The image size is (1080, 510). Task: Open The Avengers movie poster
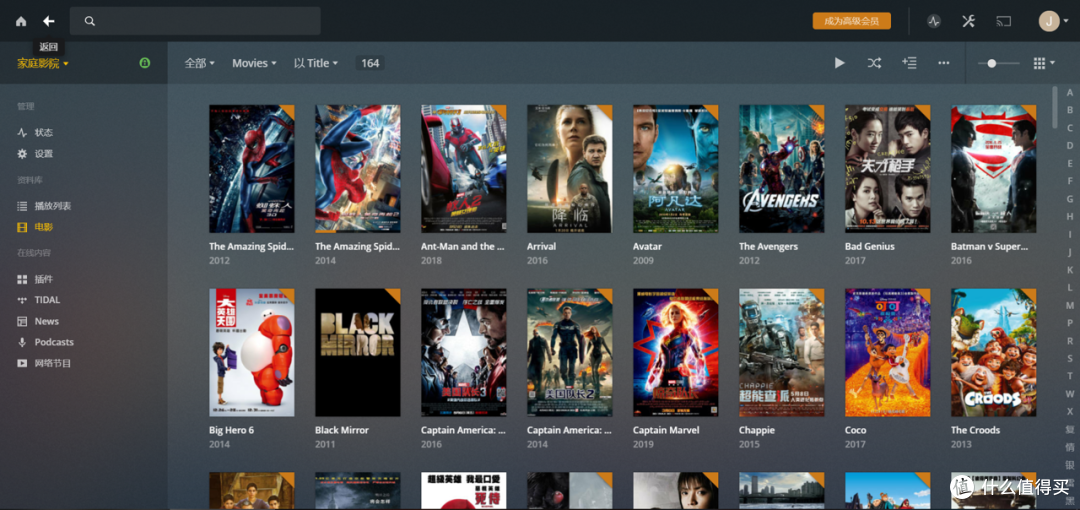pos(782,169)
